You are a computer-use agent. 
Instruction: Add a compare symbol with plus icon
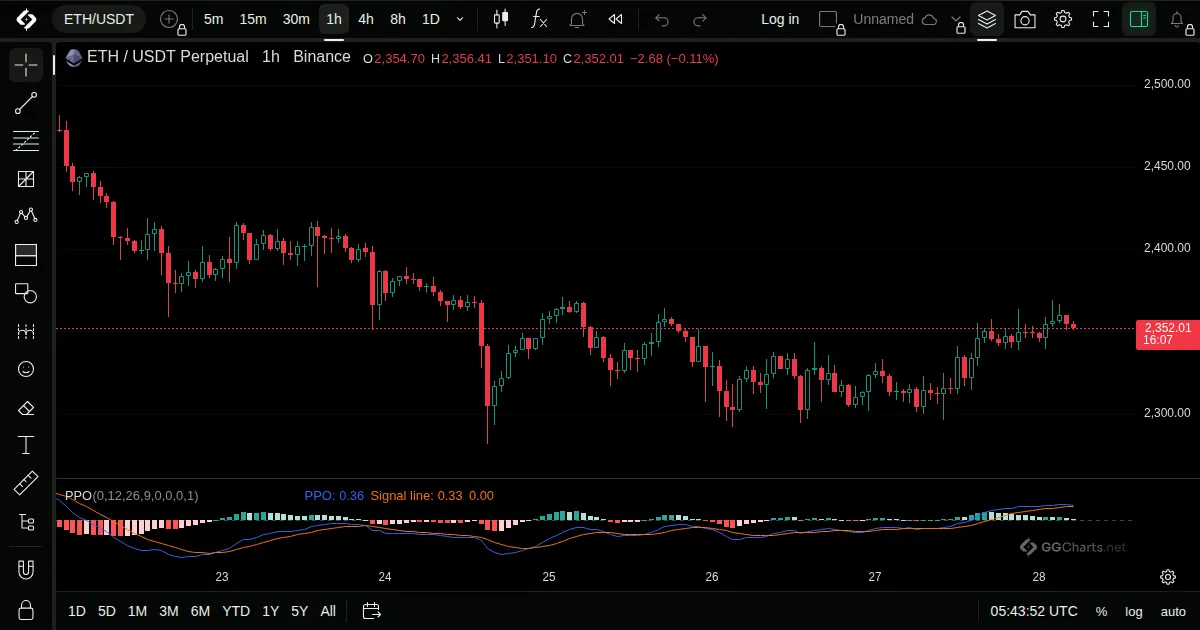pyautogui.click(x=170, y=19)
